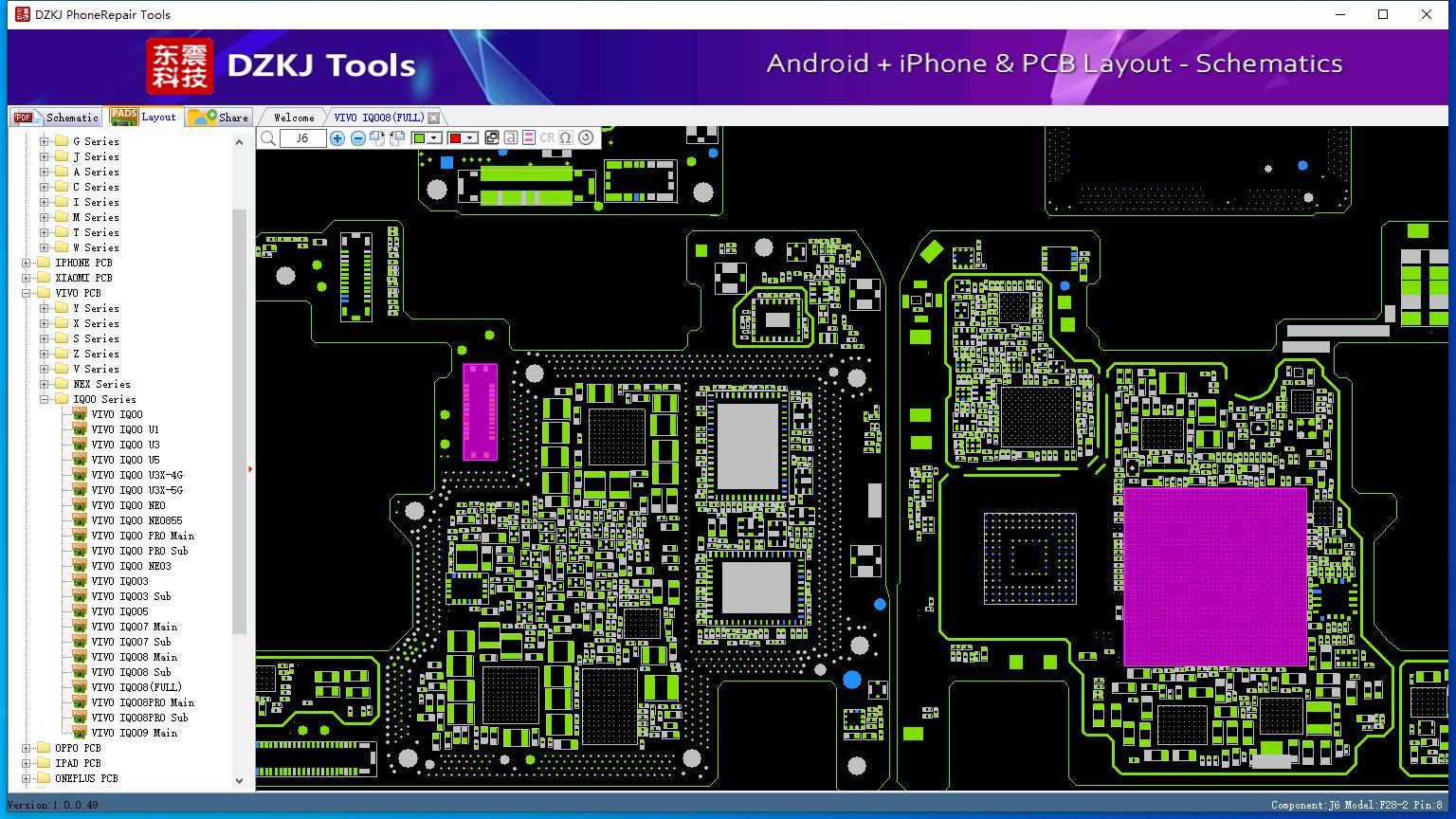Expand the IPHONE PCB tree node
This screenshot has height=819, width=1456.
(26, 263)
